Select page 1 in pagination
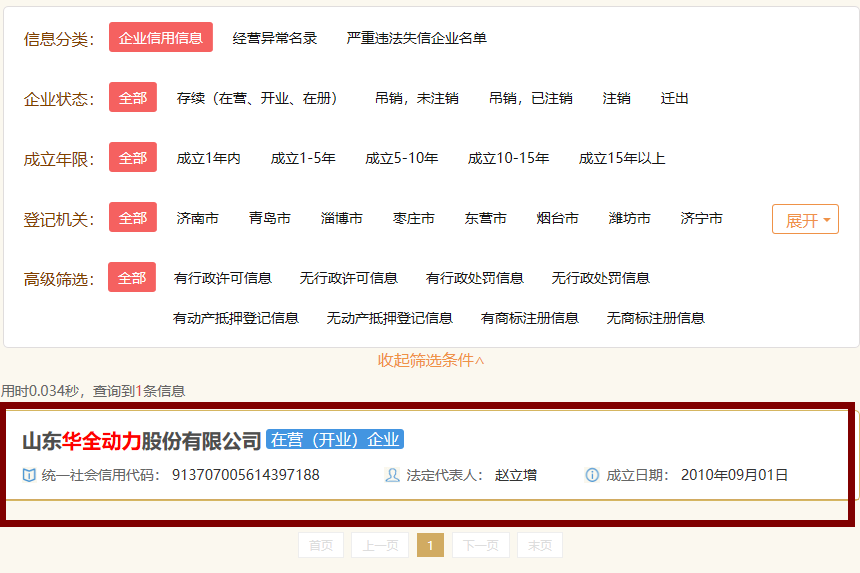The height and width of the screenshot is (573, 860). (431, 545)
